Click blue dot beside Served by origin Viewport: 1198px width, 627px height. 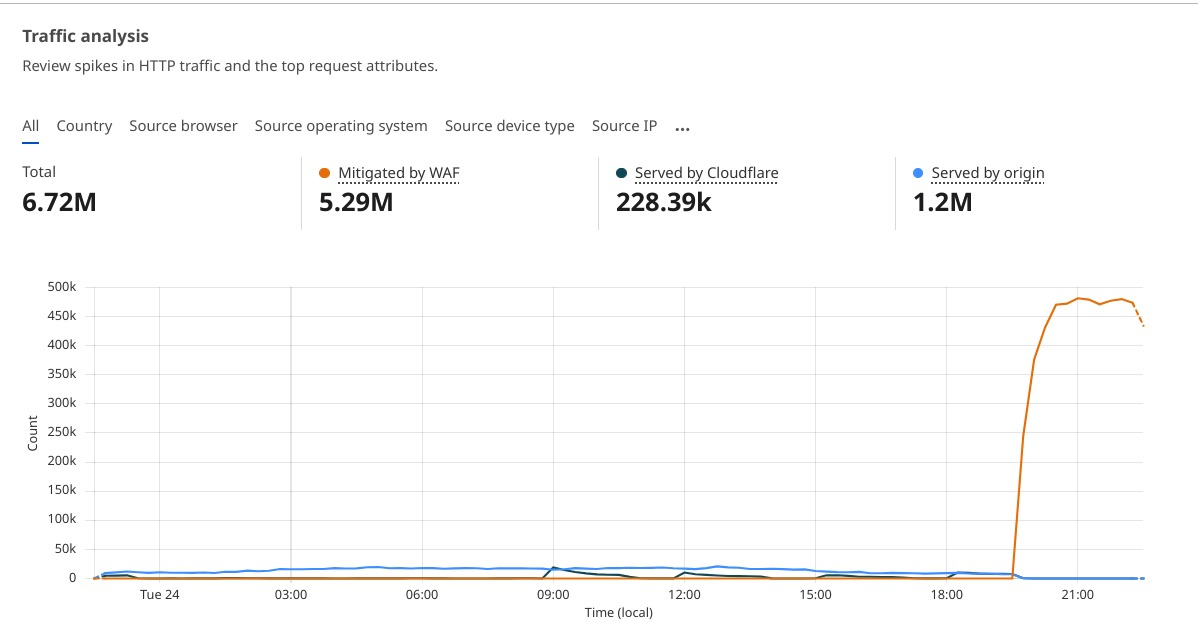pyautogui.click(x=918, y=173)
